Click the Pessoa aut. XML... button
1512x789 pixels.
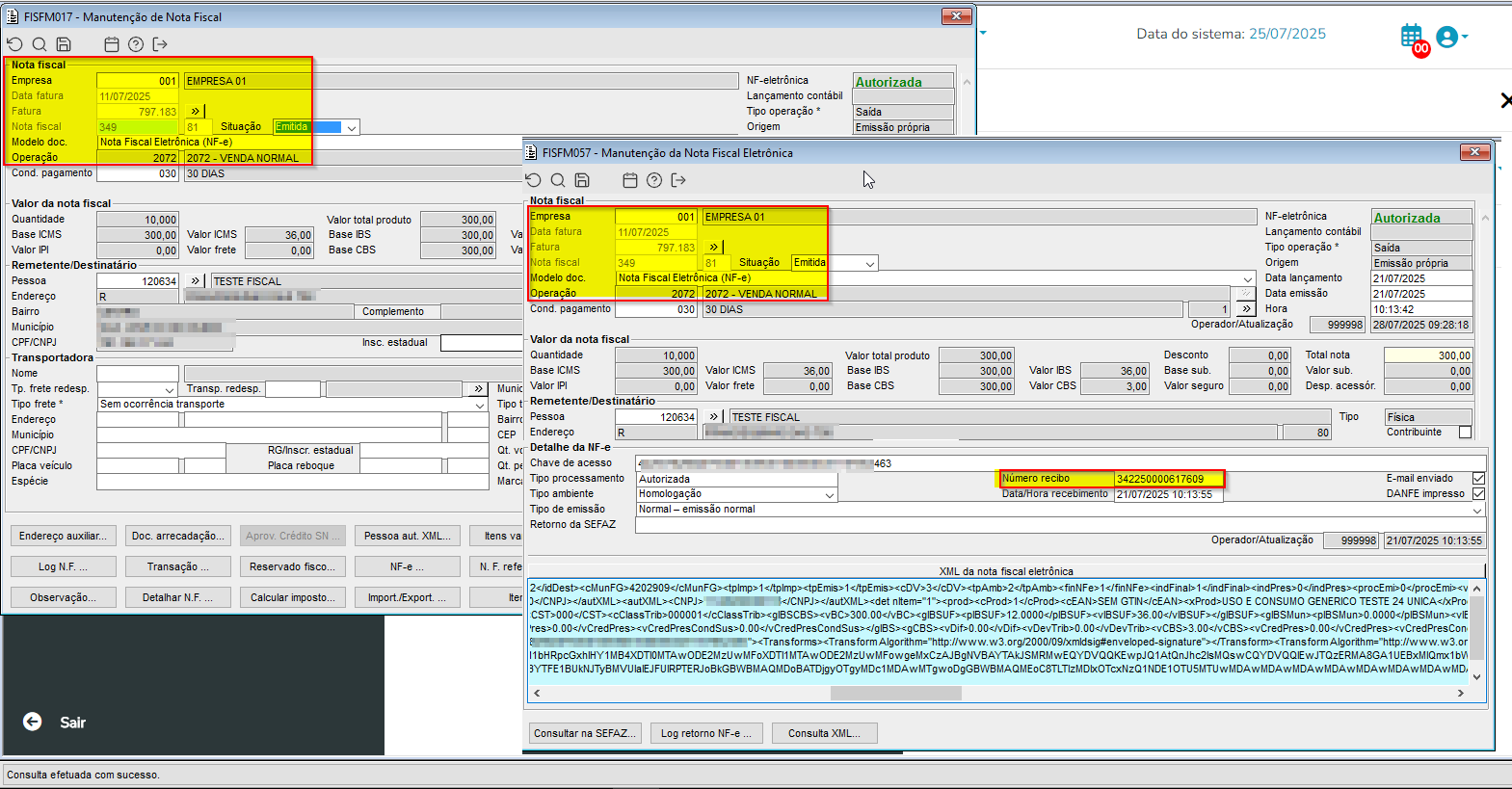tap(407, 536)
